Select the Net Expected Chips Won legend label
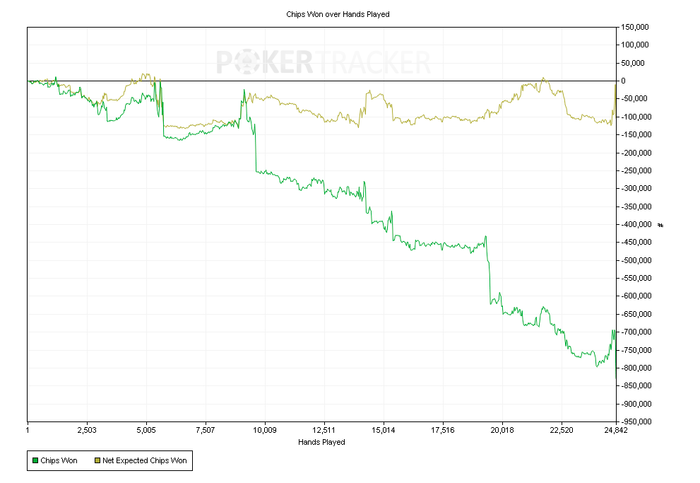 pos(145,460)
